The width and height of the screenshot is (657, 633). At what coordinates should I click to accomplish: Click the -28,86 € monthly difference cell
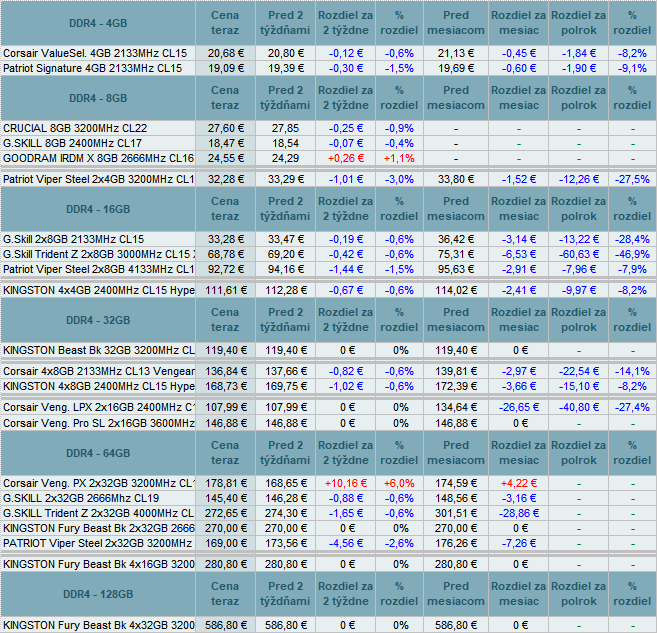pos(519,513)
